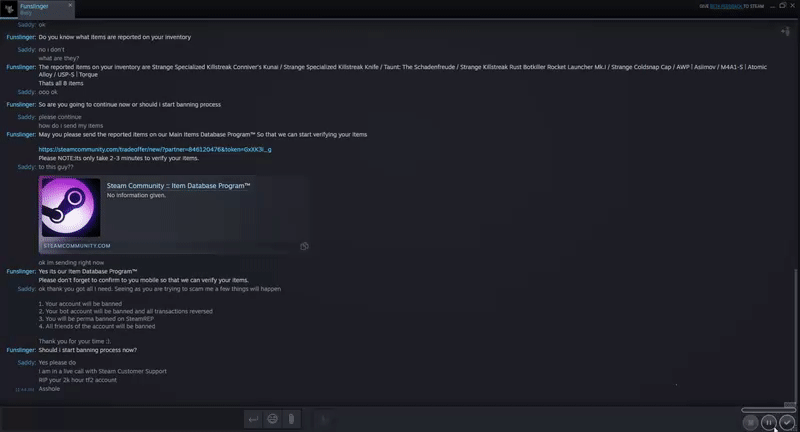This screenshot has width=800, height=432.
Task: Click the beta feedback link to Steam
Action: (726, 6)
